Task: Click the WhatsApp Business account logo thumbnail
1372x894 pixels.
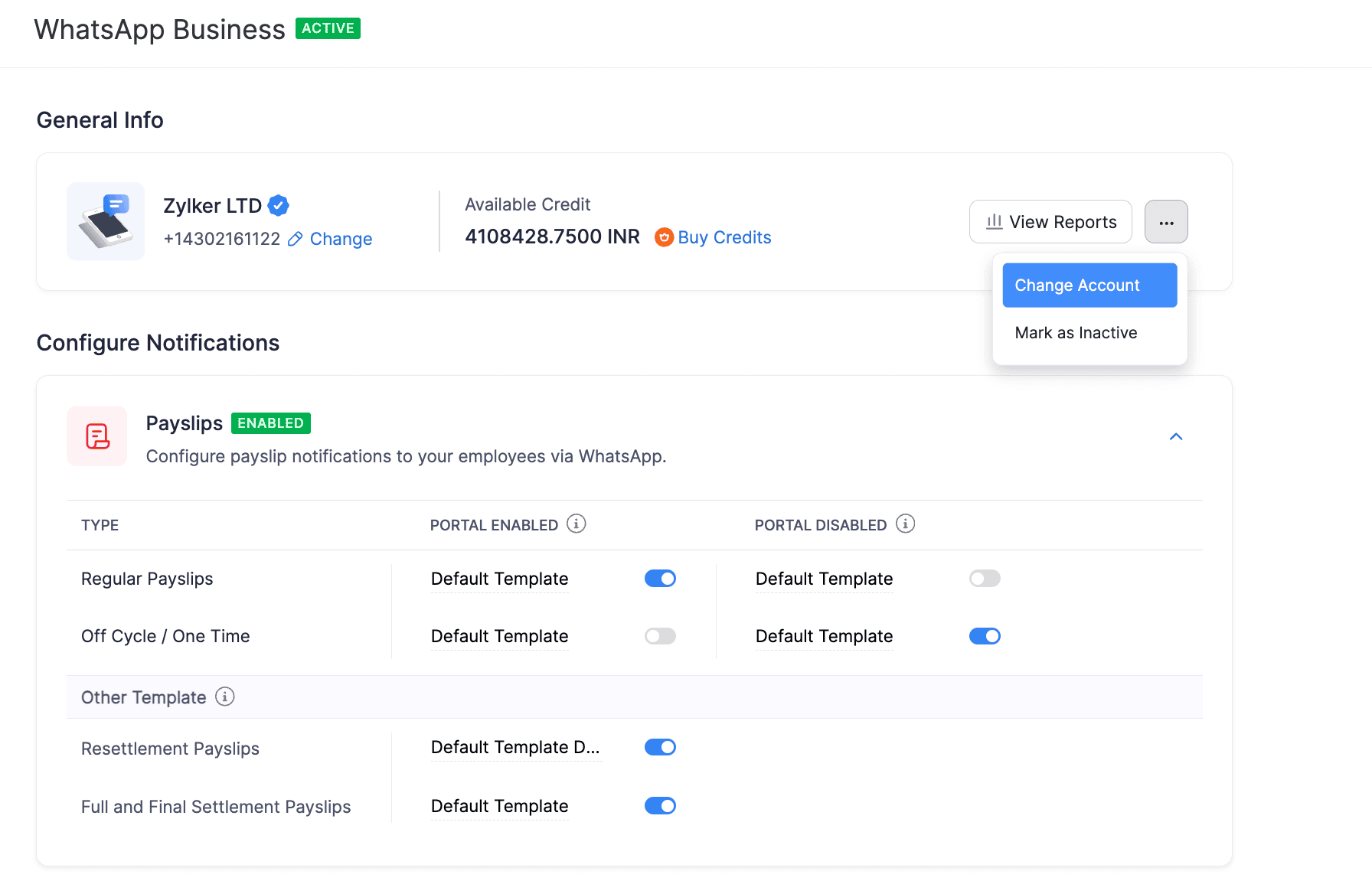Action: point(106,221)
